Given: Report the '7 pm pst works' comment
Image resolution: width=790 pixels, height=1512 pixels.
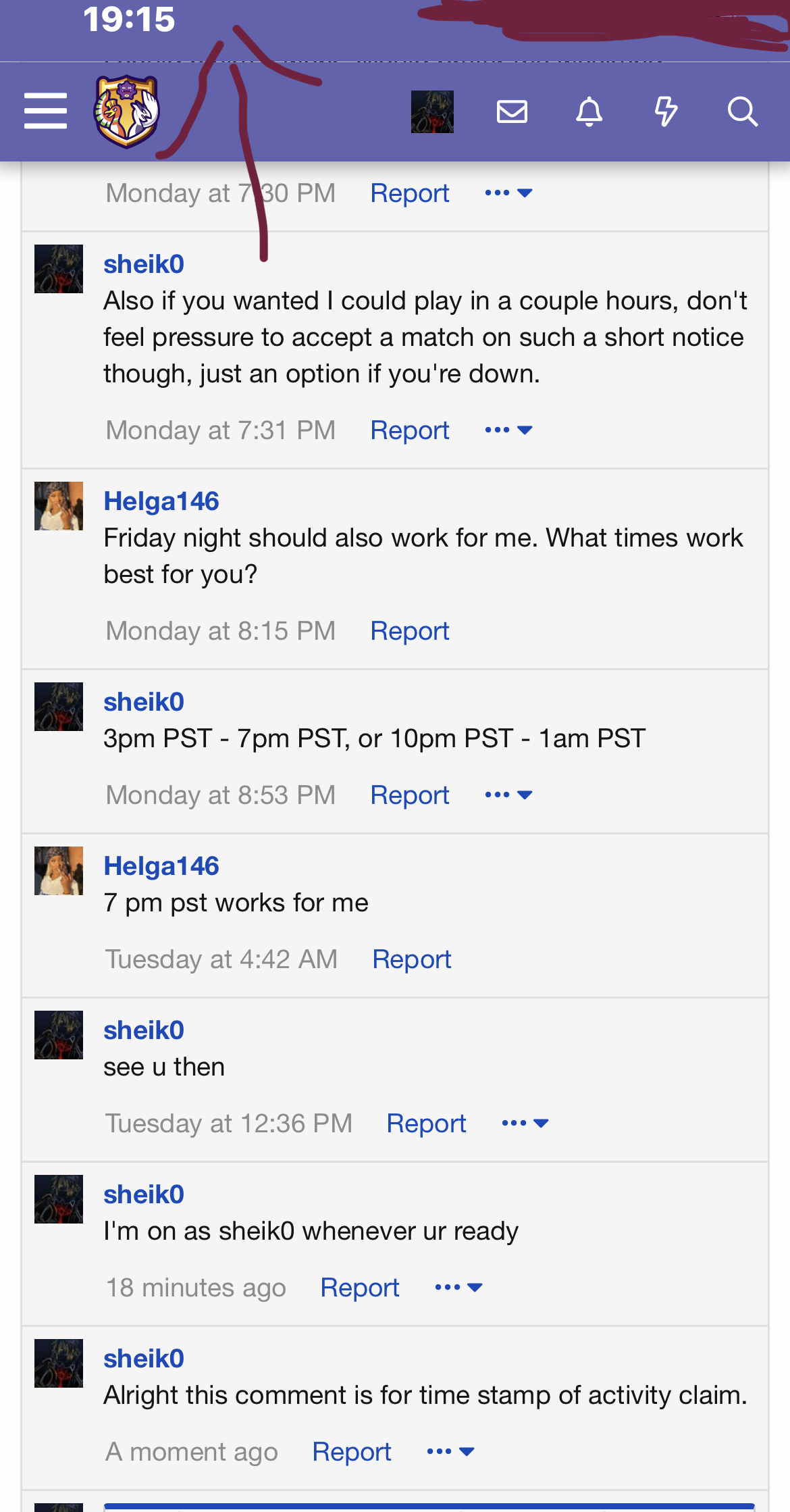Looking at the screenshot, I should coord(412,959).
